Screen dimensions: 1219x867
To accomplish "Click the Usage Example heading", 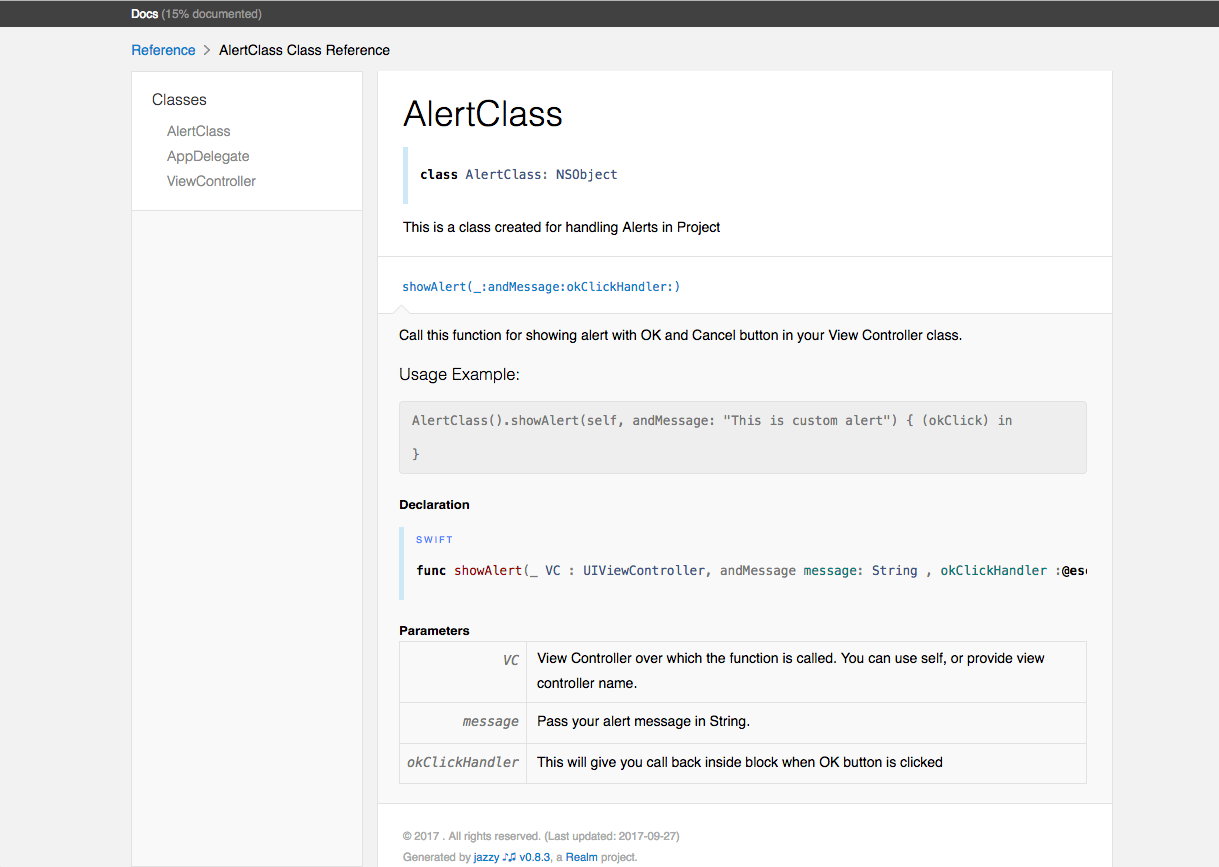I will (x=459, y=375).
